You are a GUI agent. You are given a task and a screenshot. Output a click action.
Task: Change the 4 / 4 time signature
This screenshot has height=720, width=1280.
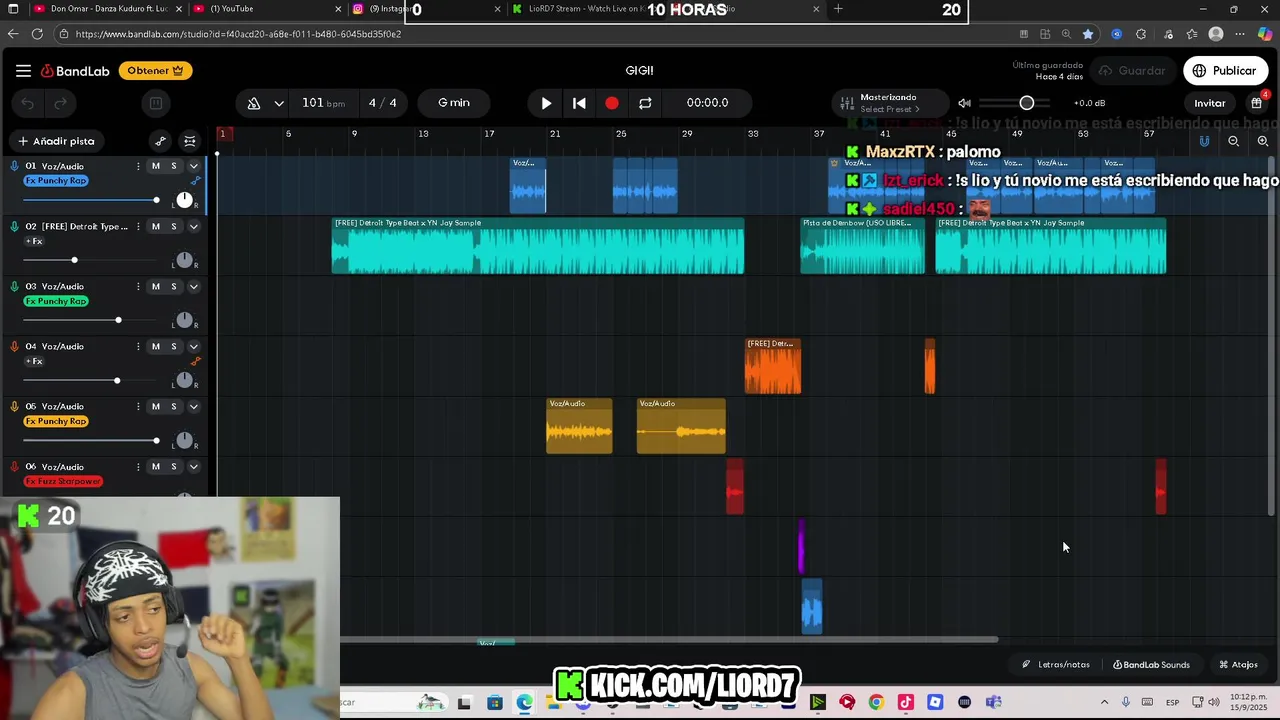coord(382,103)
